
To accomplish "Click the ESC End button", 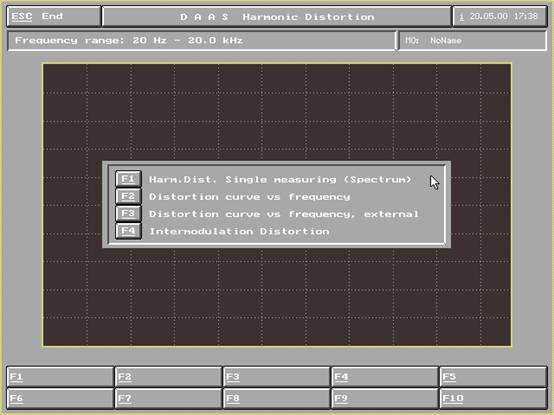I will pos(54,16).
